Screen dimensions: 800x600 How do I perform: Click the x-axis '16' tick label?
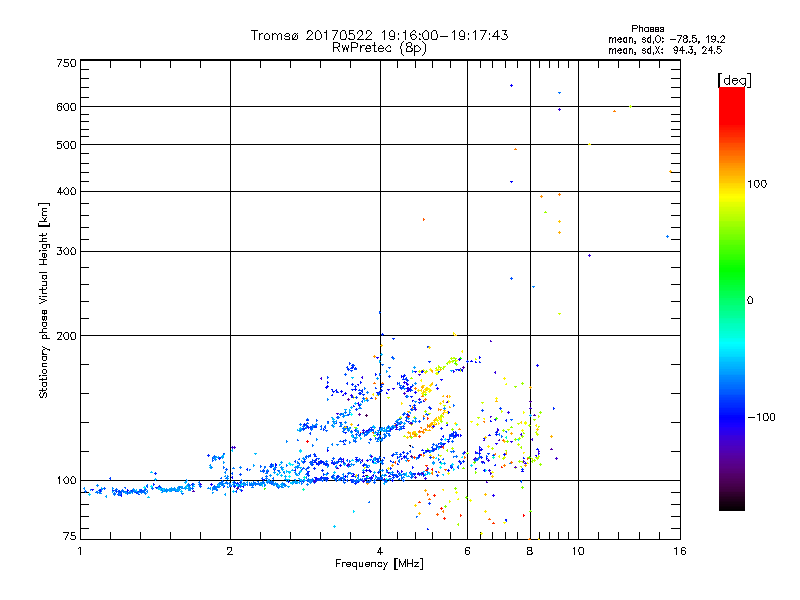tap(680, 551)
